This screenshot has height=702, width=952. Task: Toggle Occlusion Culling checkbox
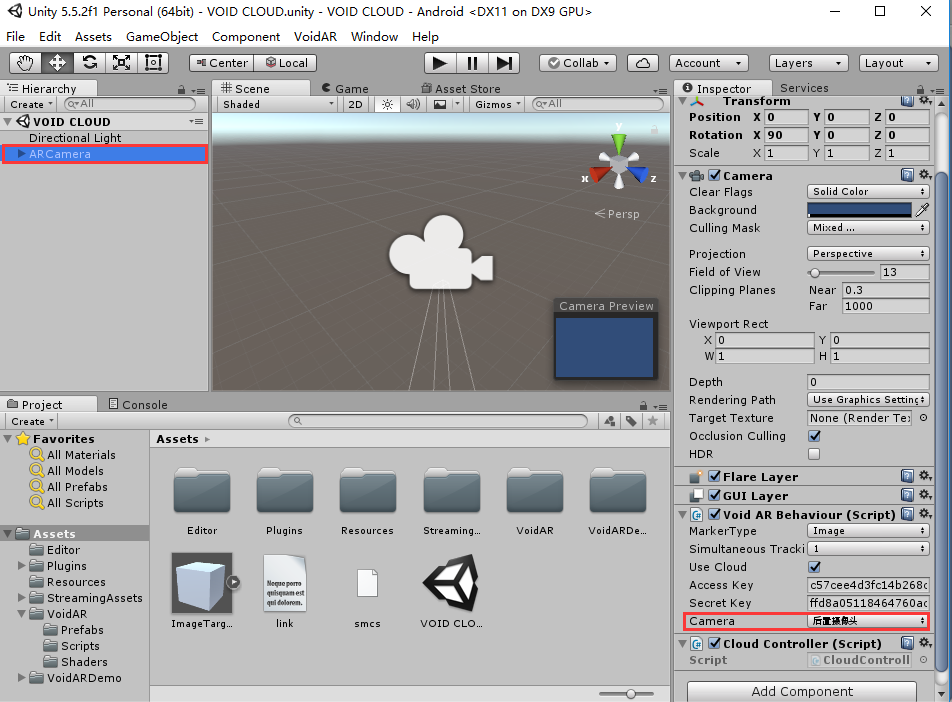point(814,436)
